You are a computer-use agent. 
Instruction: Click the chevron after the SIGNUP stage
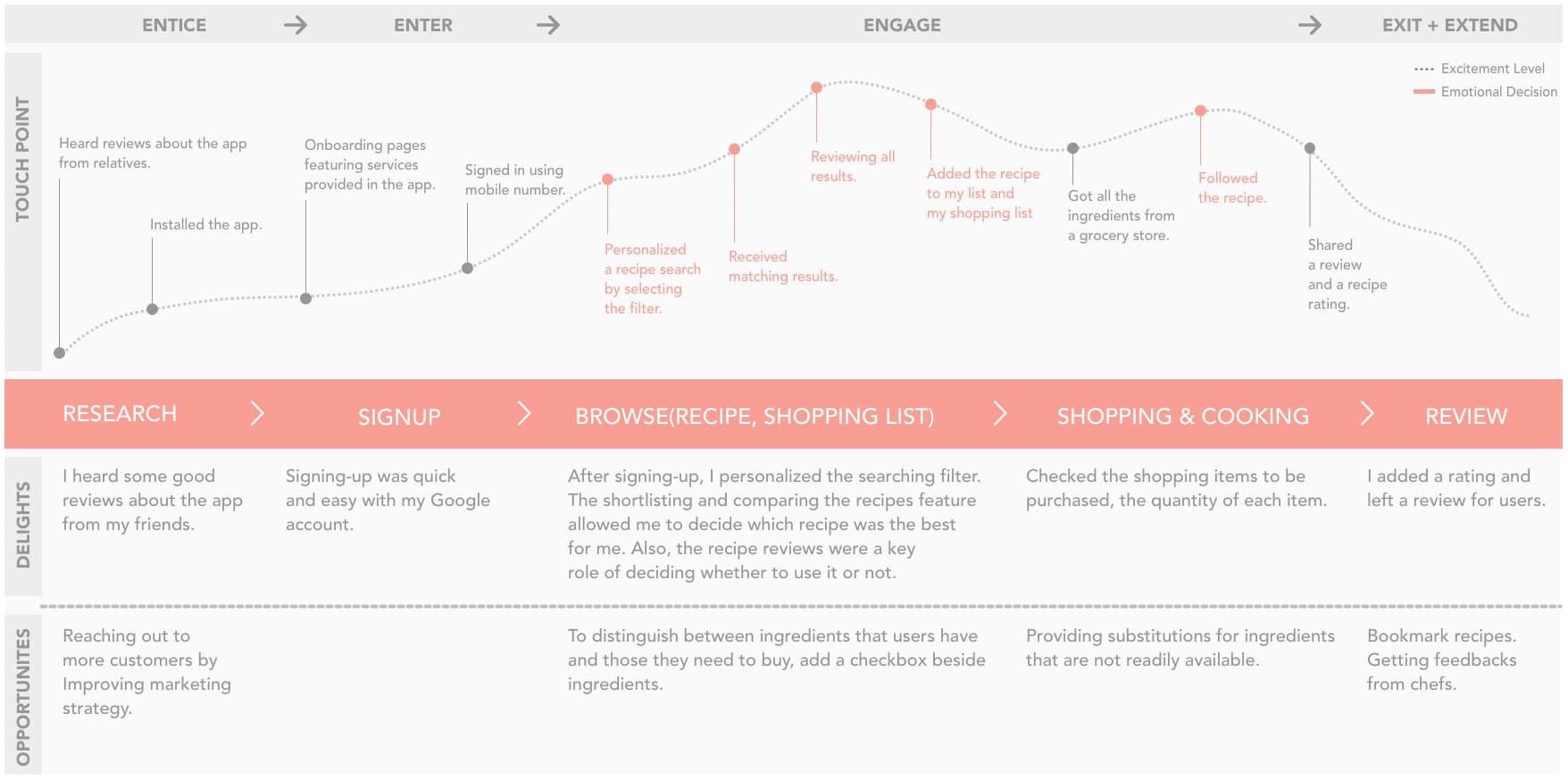pos(524,414)
